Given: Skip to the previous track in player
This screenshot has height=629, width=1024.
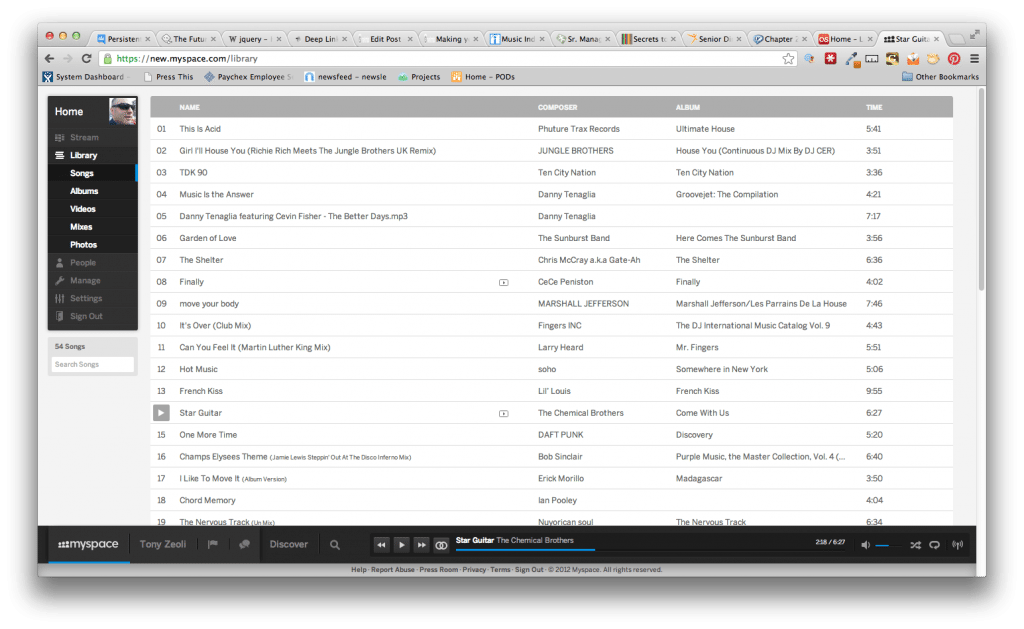Looking at the screenshot, I should click(381, 545).
